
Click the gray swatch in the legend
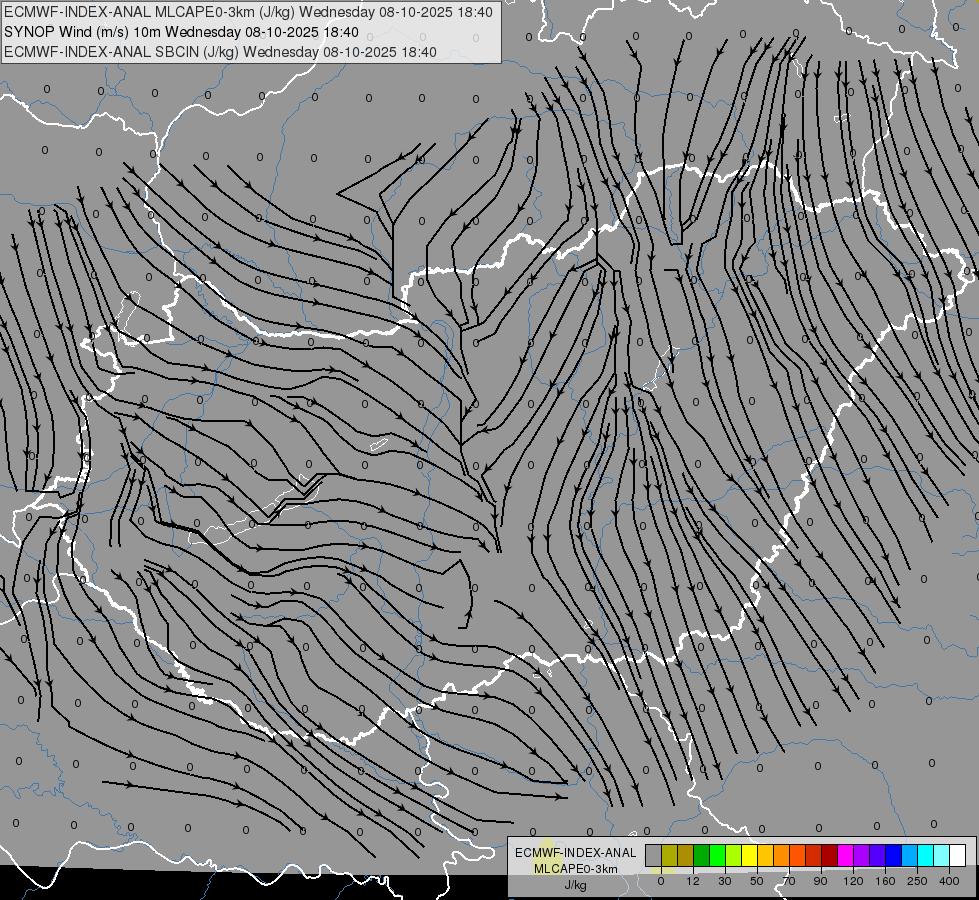tap(654, 856)
